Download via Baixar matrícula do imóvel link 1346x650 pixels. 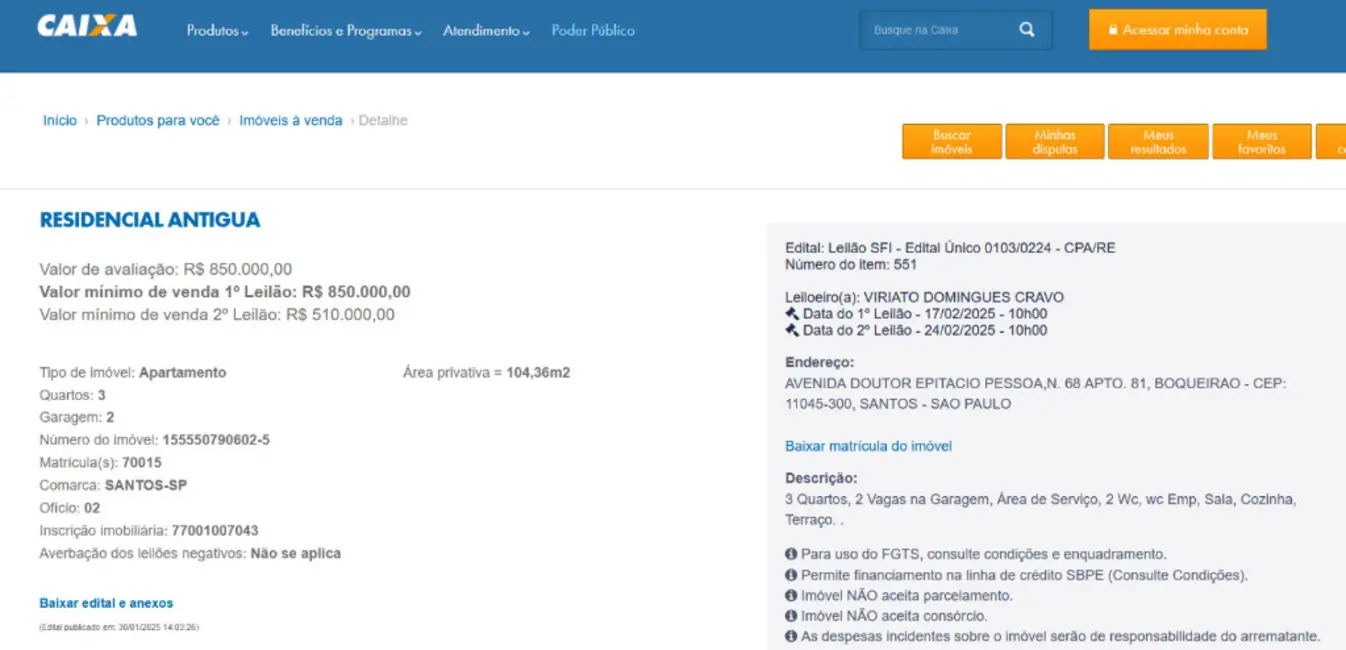click(868, 446)
